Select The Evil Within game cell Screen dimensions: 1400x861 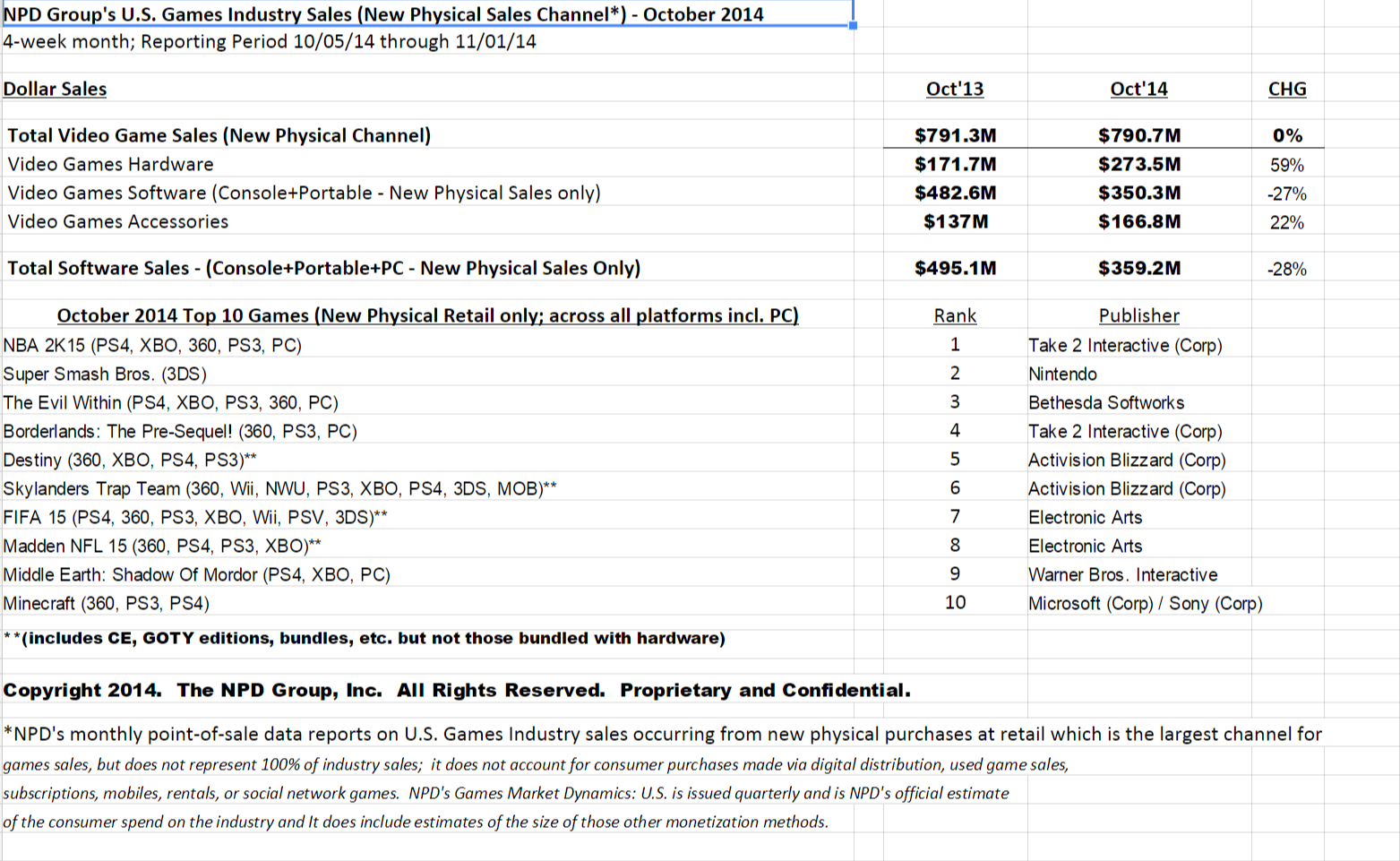coord(170,402)
